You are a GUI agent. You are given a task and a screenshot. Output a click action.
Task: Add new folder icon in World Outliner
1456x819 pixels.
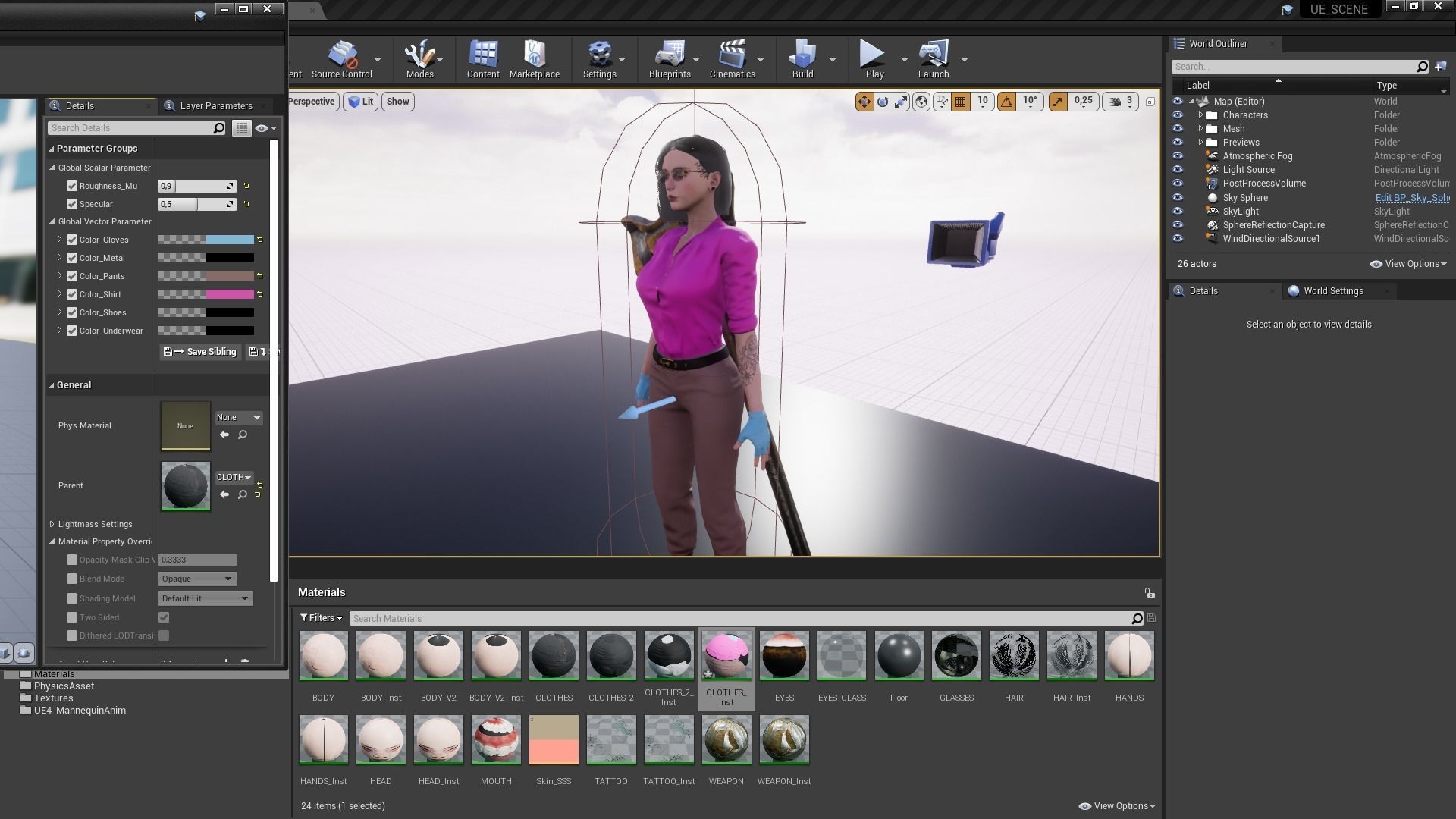click(x=1441, y=67)
